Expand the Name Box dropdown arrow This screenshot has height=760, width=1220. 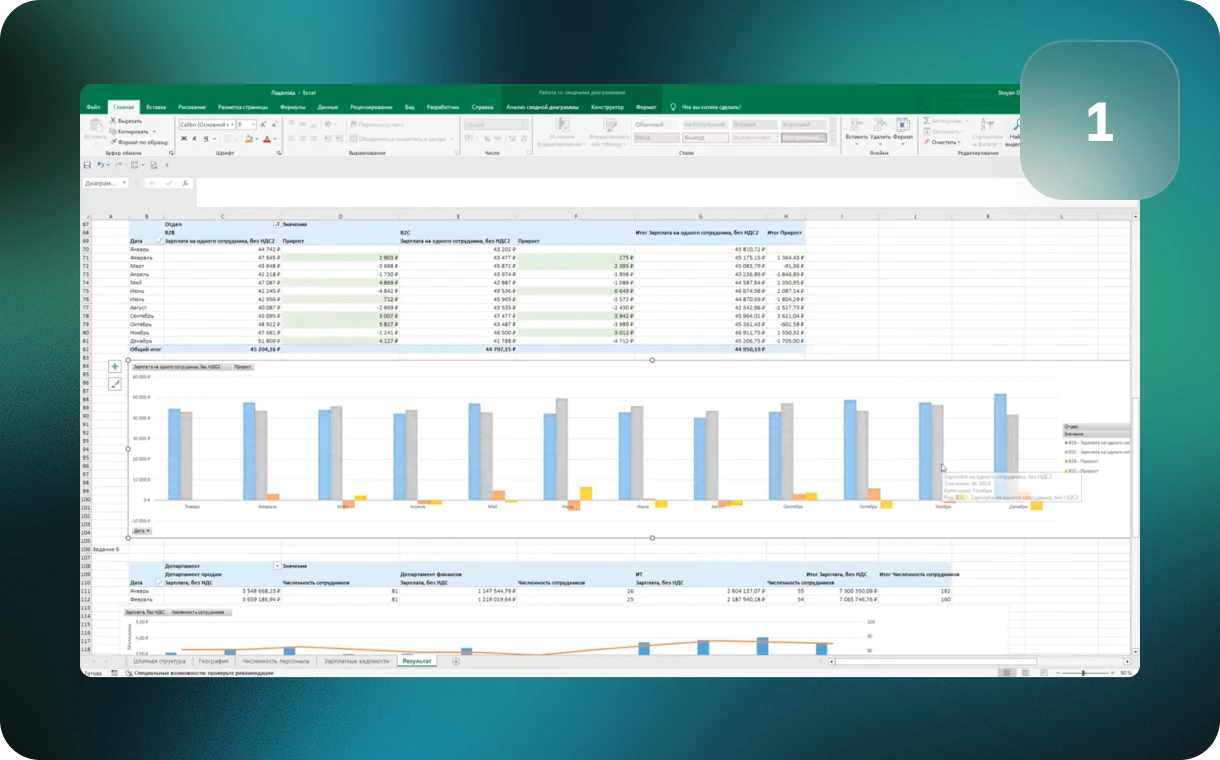(124, 183)
